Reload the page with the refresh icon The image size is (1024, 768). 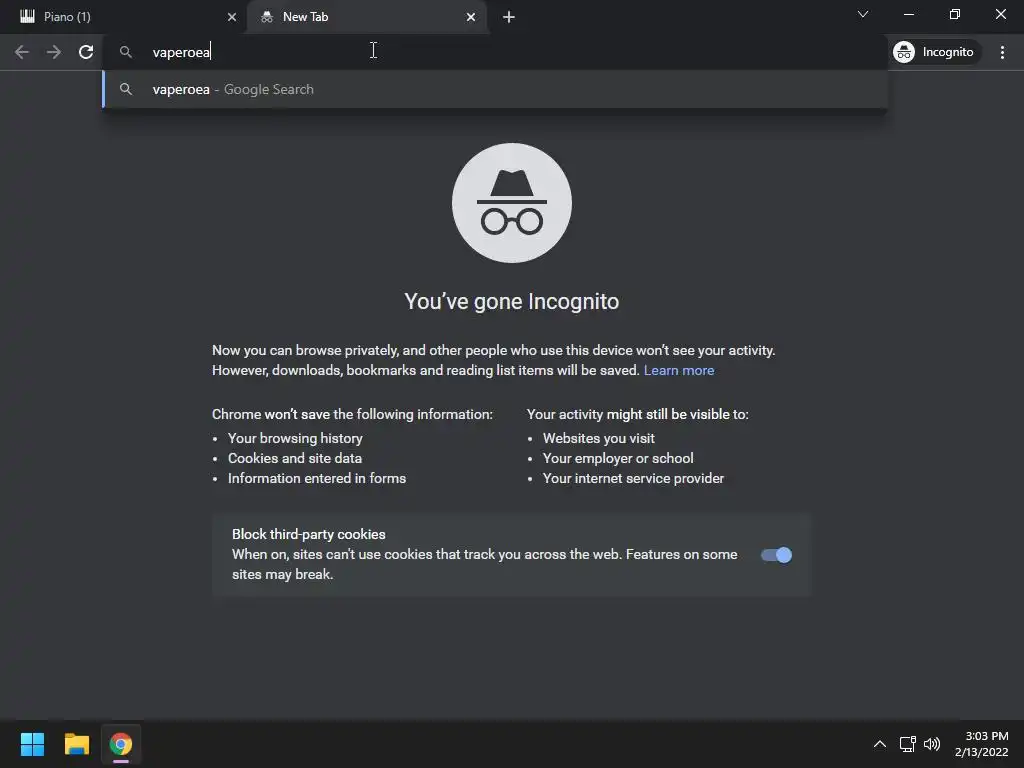coord(86,52)
